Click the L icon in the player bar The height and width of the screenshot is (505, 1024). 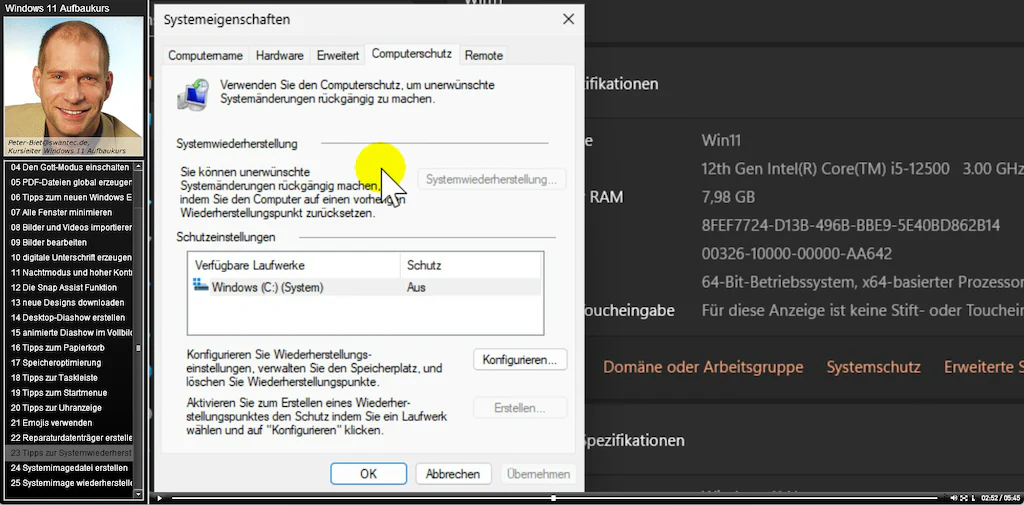973,498
